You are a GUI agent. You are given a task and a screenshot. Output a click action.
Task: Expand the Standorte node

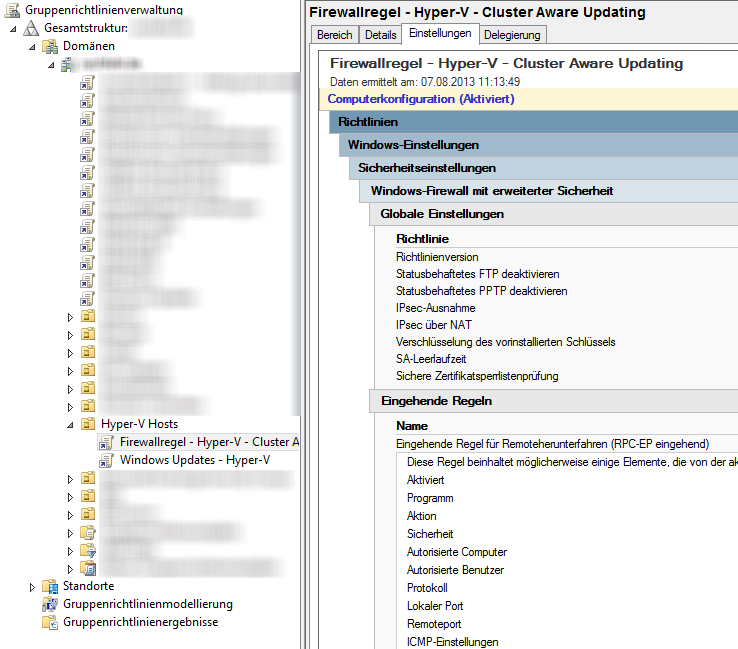point(32,587)
